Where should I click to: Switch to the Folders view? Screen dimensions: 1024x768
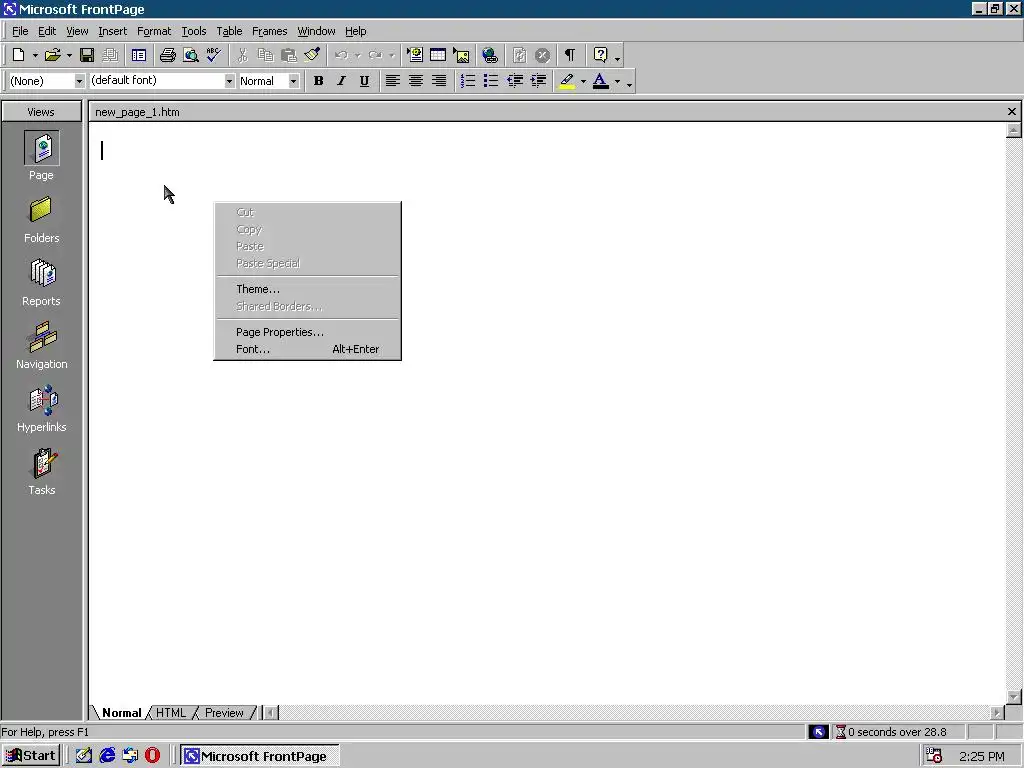[x=41, y=221]
